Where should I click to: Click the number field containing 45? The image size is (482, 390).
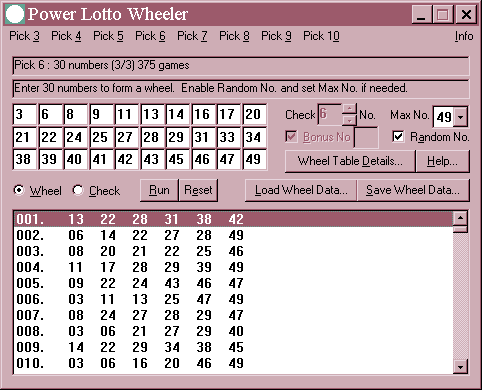178,159
